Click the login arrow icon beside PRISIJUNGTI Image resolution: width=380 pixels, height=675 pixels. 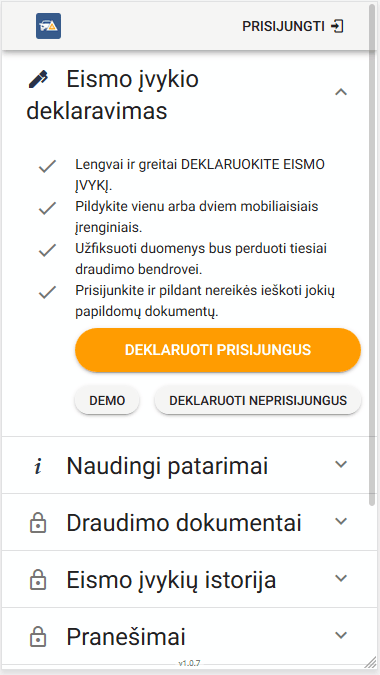[x=337, y=26]
